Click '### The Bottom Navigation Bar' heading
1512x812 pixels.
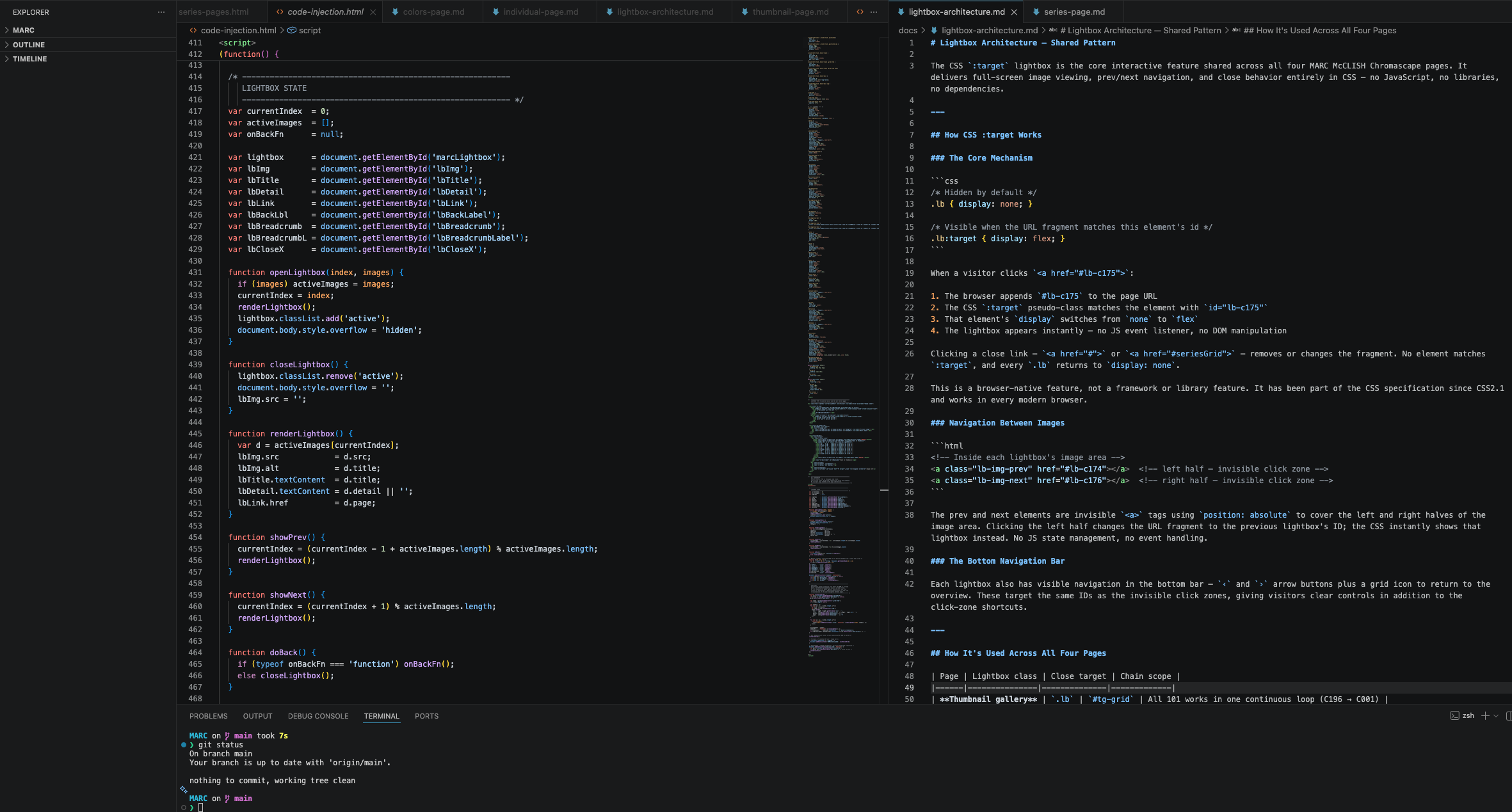tap(997, 561)
